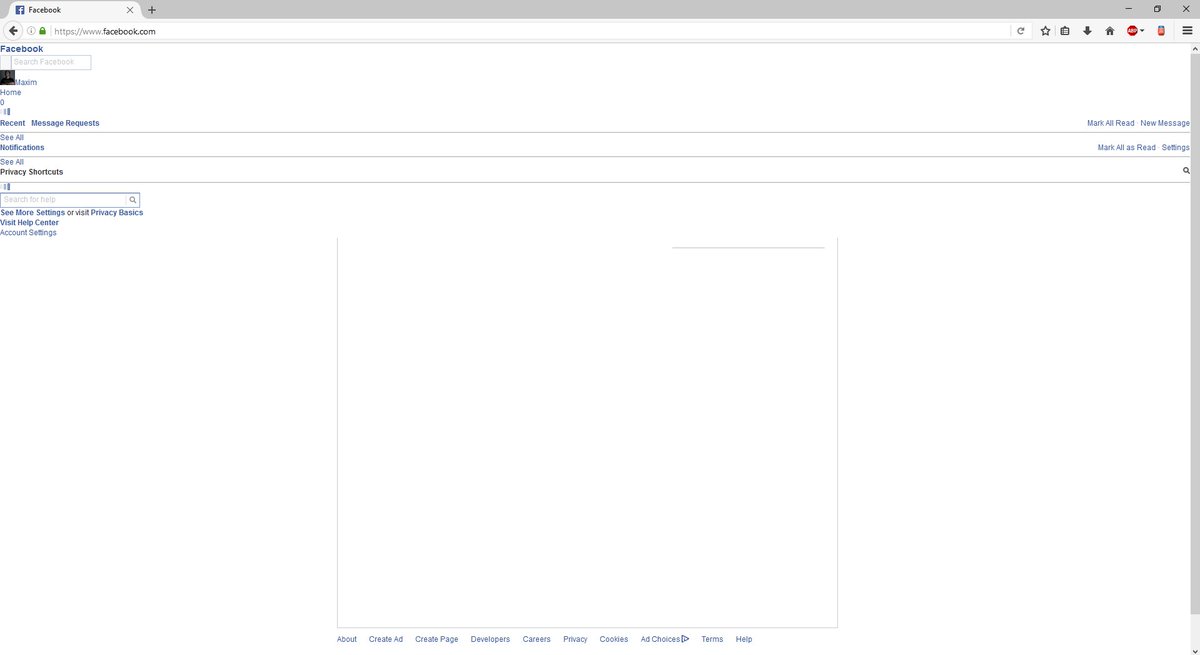
Task: Reload the page with the refresh icon
Action: [x=1021, y=31]
